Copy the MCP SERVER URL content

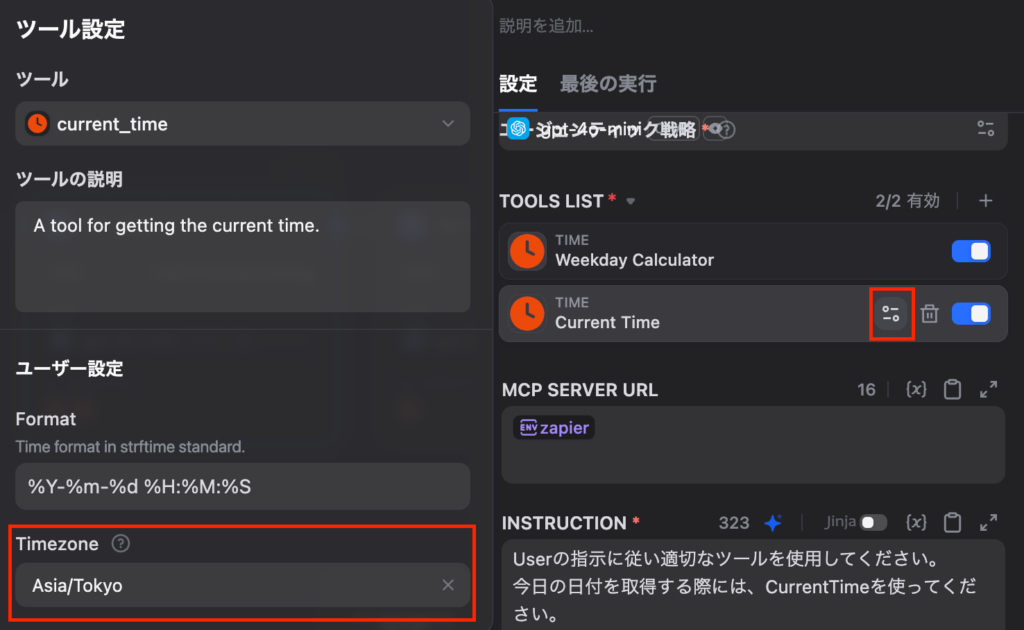click(952, 389)
